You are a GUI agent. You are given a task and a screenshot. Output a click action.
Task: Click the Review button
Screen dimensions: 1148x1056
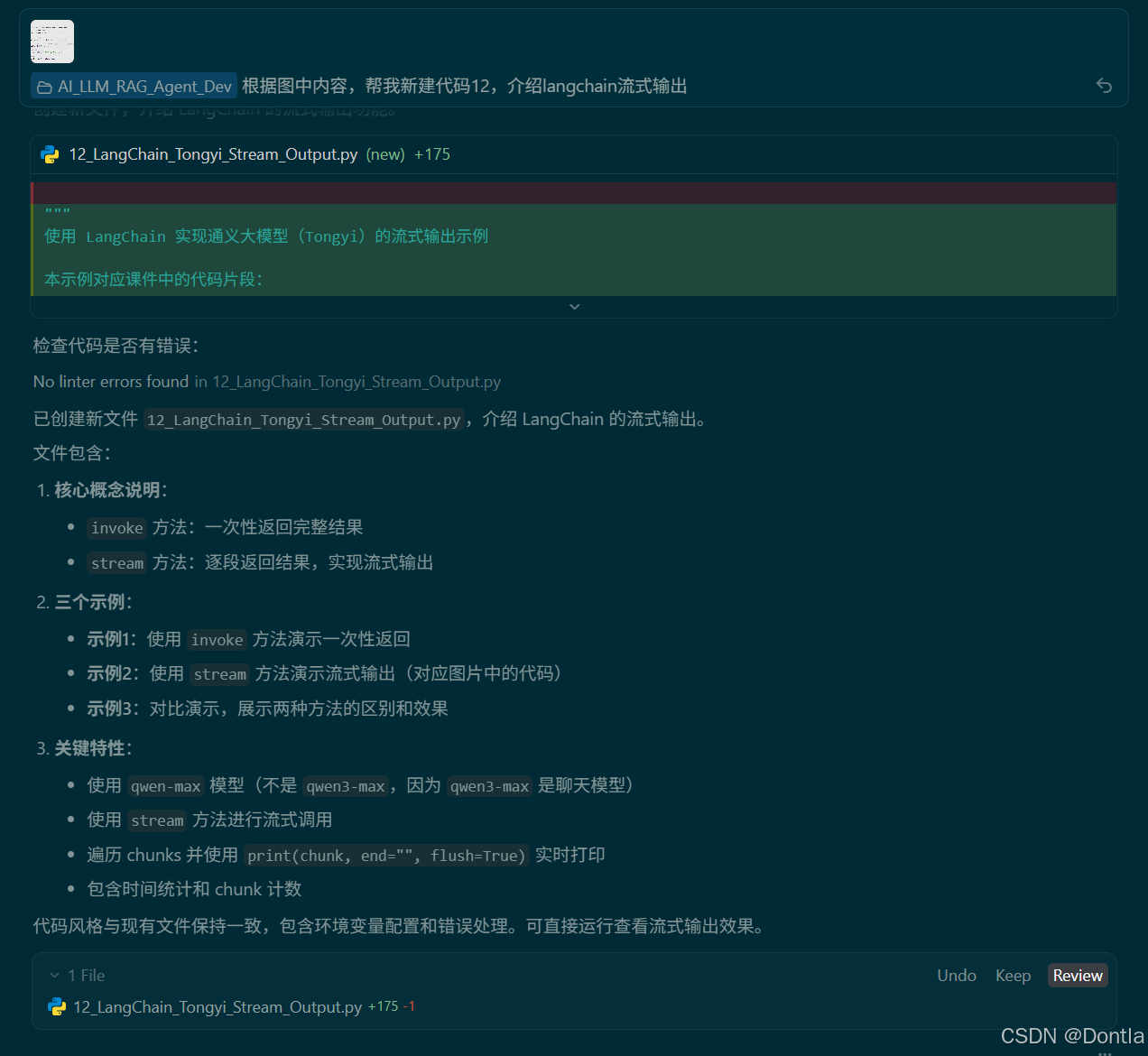pos(1077,975)
